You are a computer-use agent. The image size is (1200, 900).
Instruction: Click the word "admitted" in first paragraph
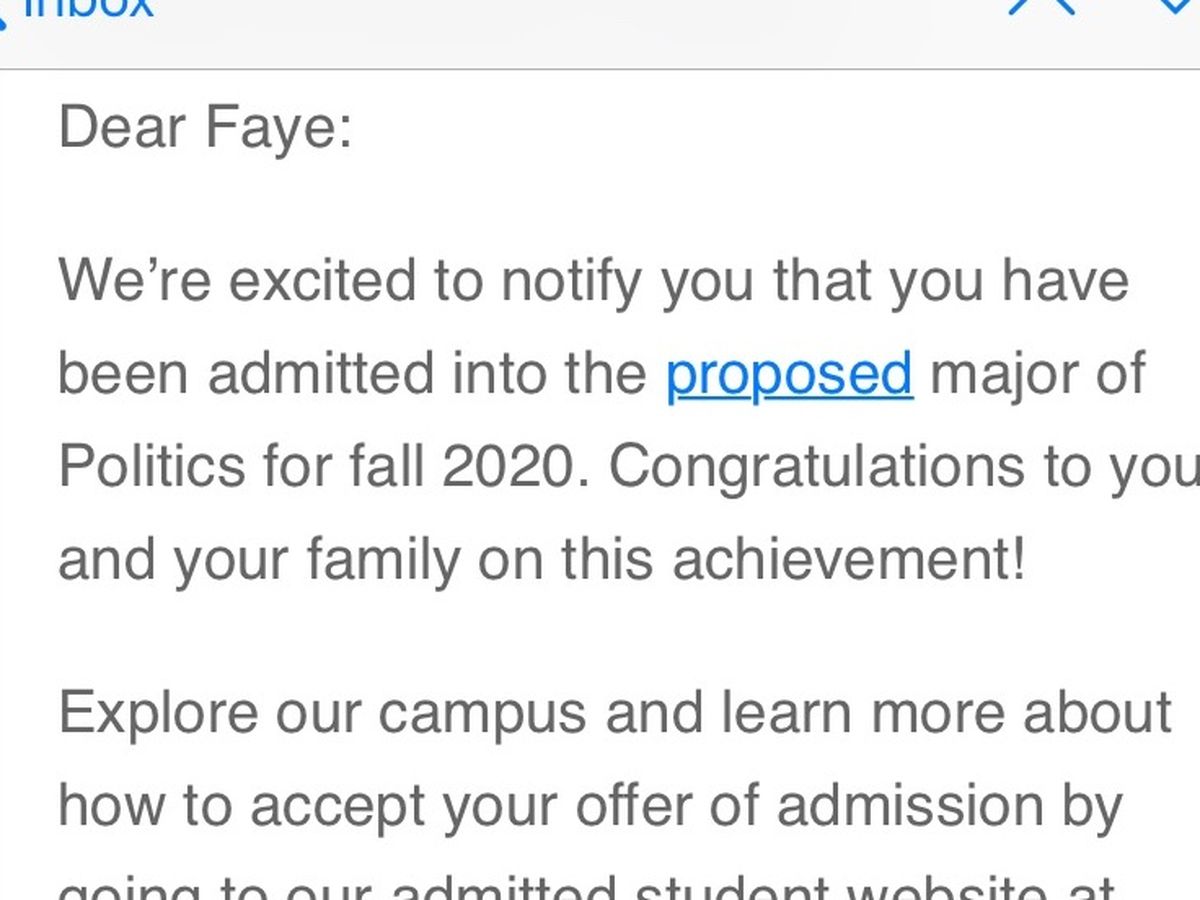pyautogui.click(x=322, y=374)
